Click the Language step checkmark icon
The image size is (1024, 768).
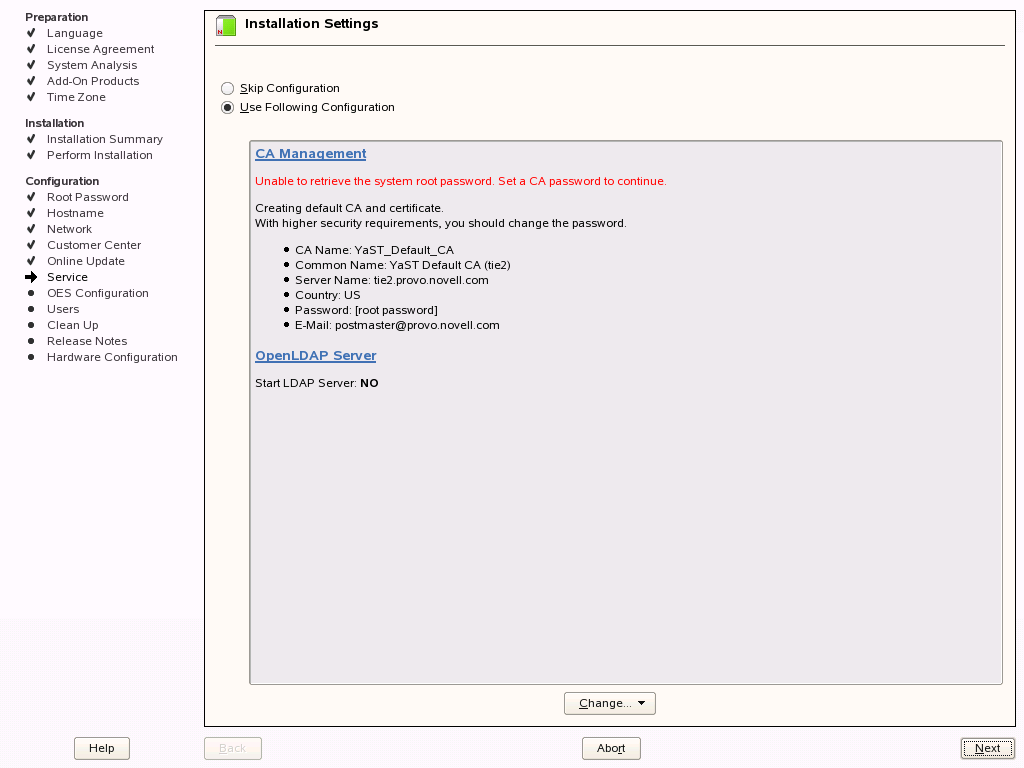31,33
